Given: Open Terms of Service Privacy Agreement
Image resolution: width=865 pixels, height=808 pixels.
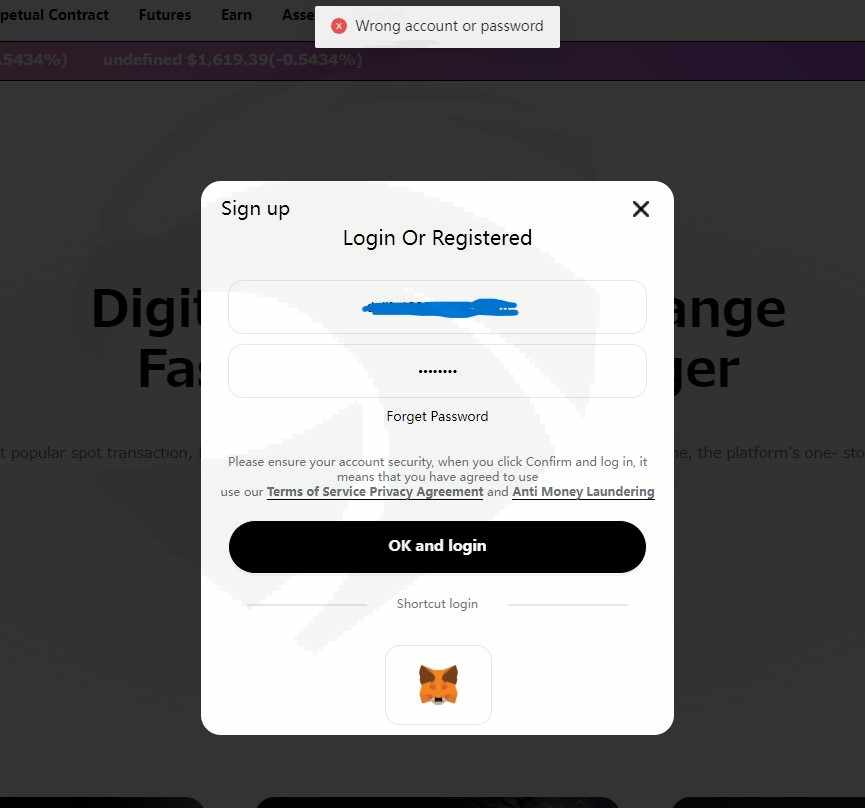Looking at the screenshot, I should (375, 491).
